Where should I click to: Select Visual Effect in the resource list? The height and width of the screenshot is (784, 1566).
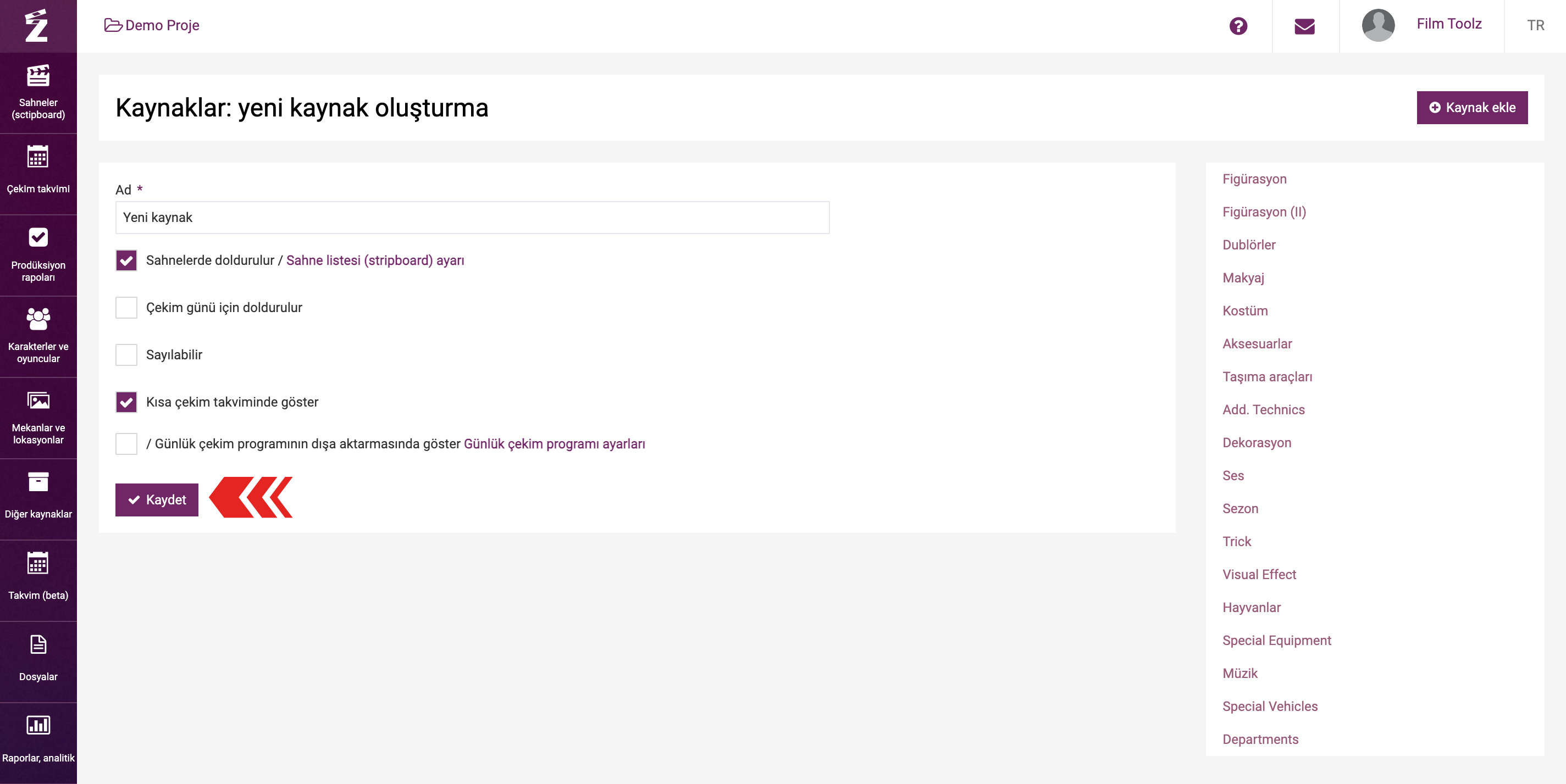(x=1259, y=575)
